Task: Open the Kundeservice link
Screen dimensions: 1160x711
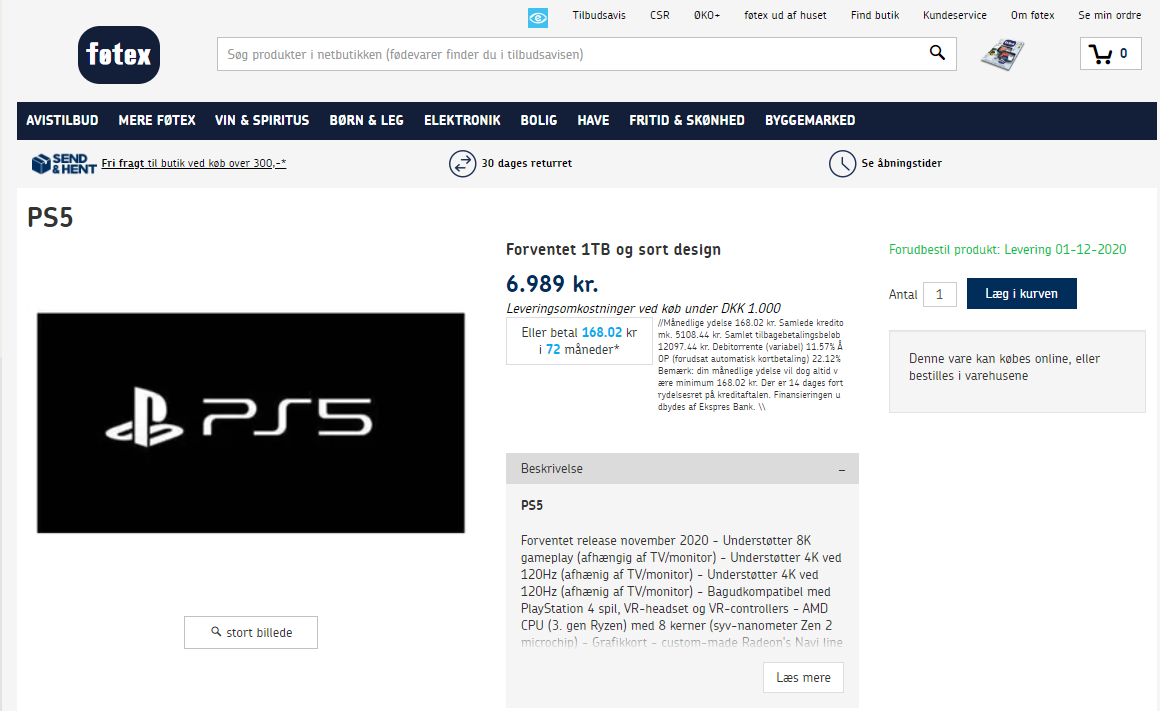Action: [954, 15]
